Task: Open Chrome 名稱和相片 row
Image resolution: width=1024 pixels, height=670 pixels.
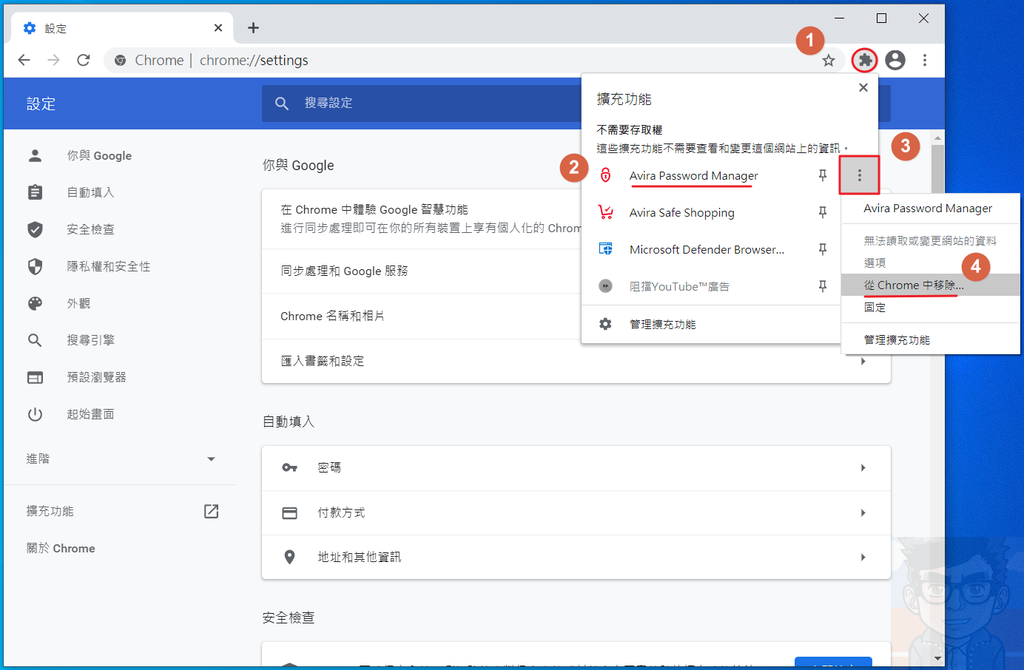Action: [421, 316]
